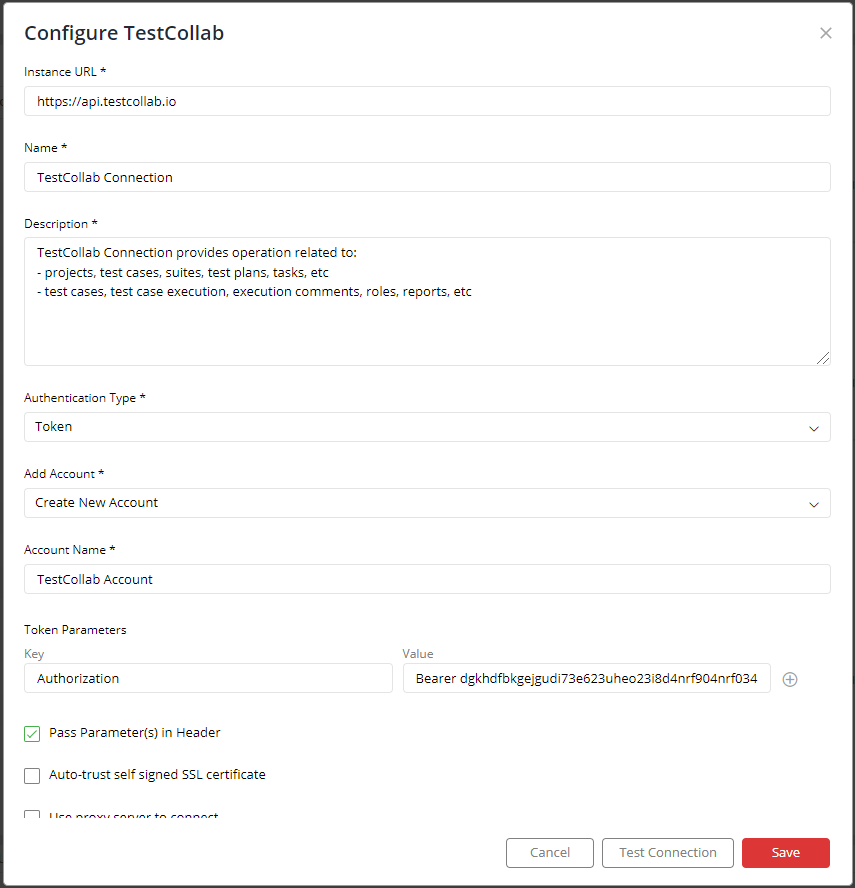
Task: Click inside the Description text area
Action: coord(427,301)
